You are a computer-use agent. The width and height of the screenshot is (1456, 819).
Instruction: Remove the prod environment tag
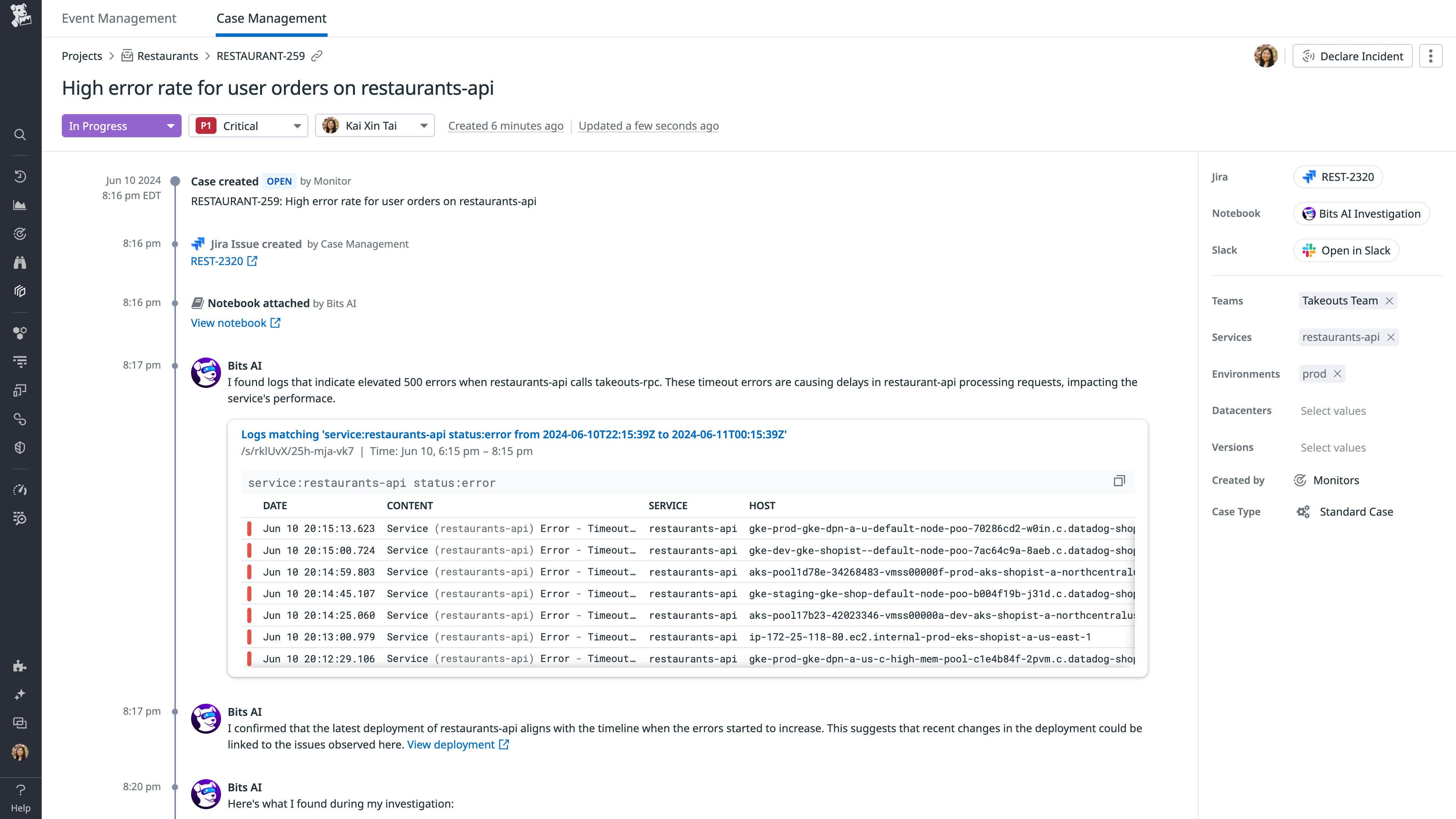pos(1337,373)
